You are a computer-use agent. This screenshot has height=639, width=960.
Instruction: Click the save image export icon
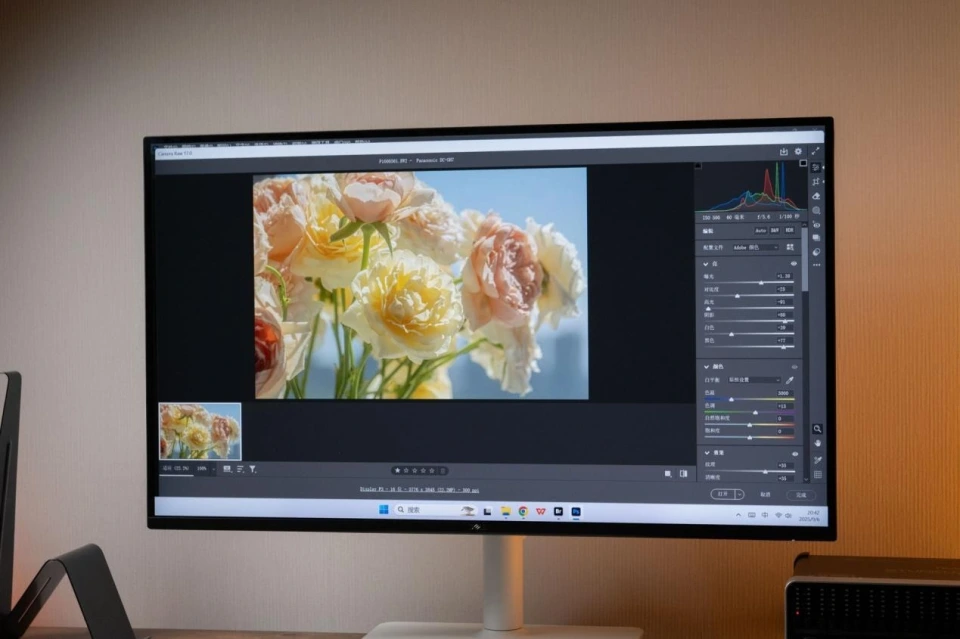click(784, 152)
